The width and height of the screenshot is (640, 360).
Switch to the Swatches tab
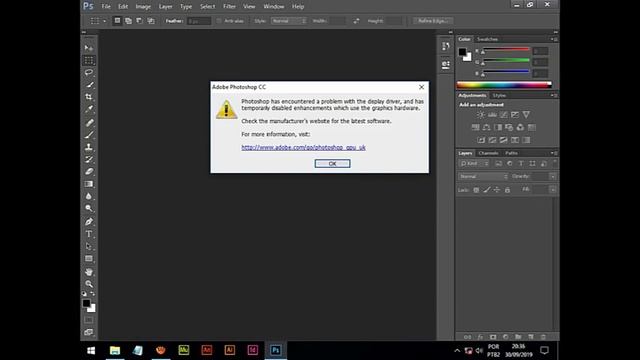click(487, 39)
